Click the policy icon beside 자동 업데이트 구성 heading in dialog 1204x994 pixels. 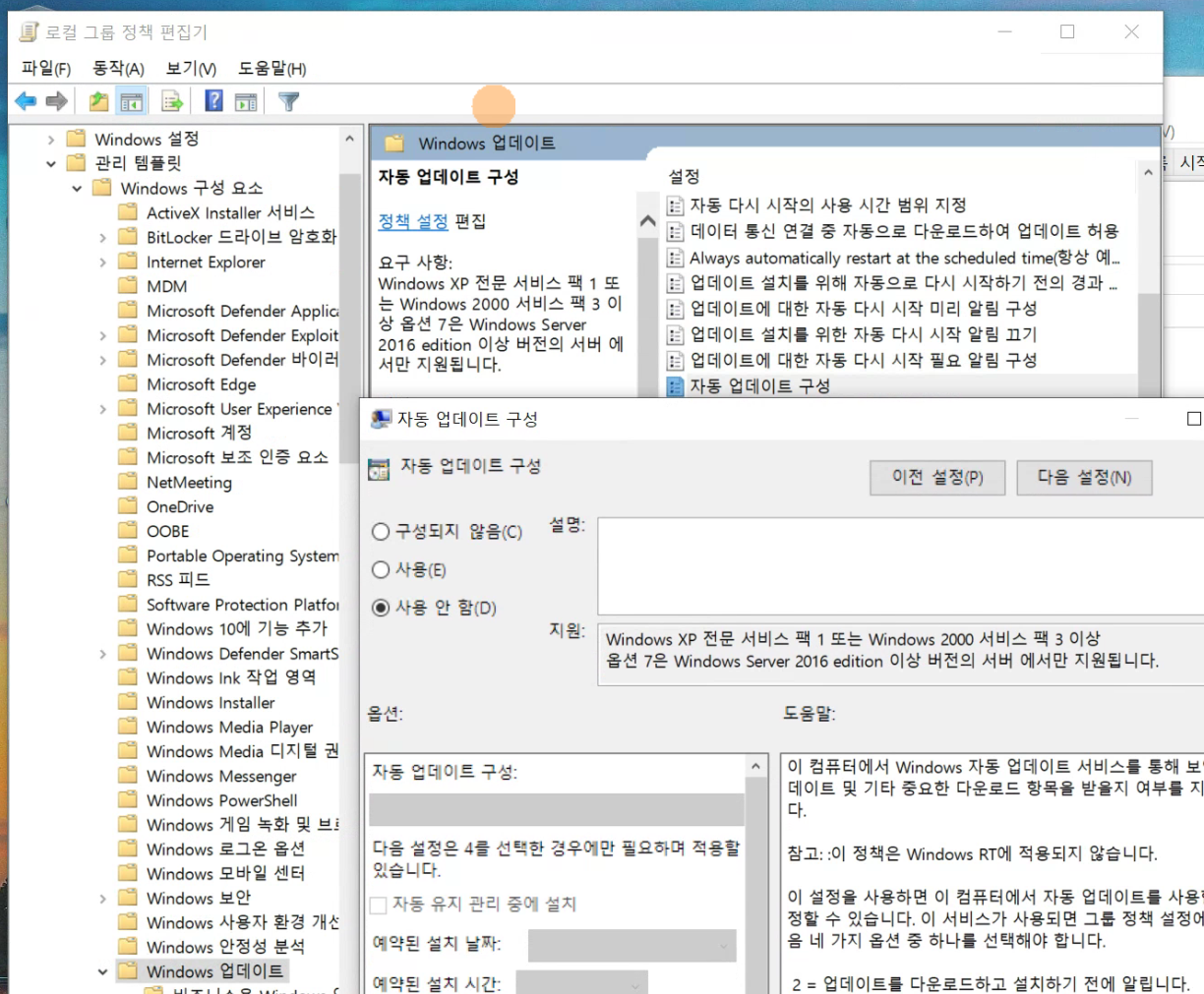pyautogui.click(x=379, y=468)
